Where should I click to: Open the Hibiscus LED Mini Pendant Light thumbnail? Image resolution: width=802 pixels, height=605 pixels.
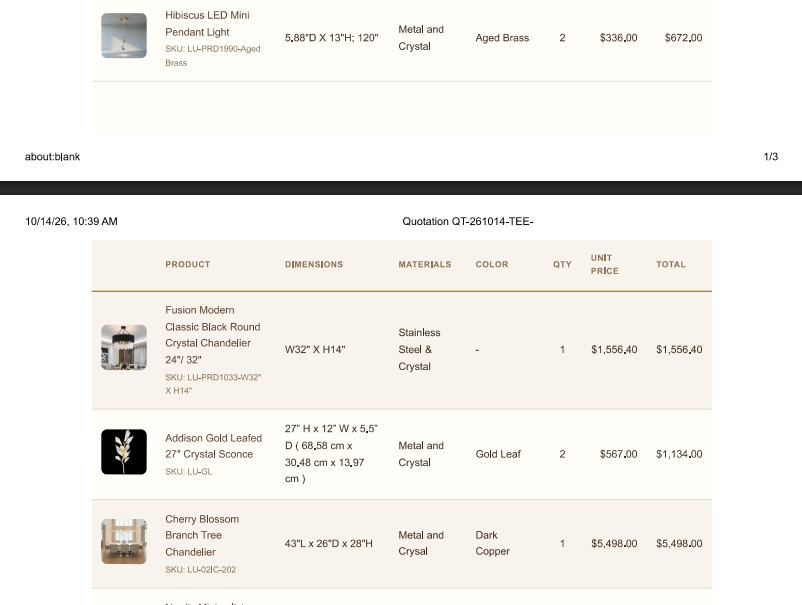124,36
